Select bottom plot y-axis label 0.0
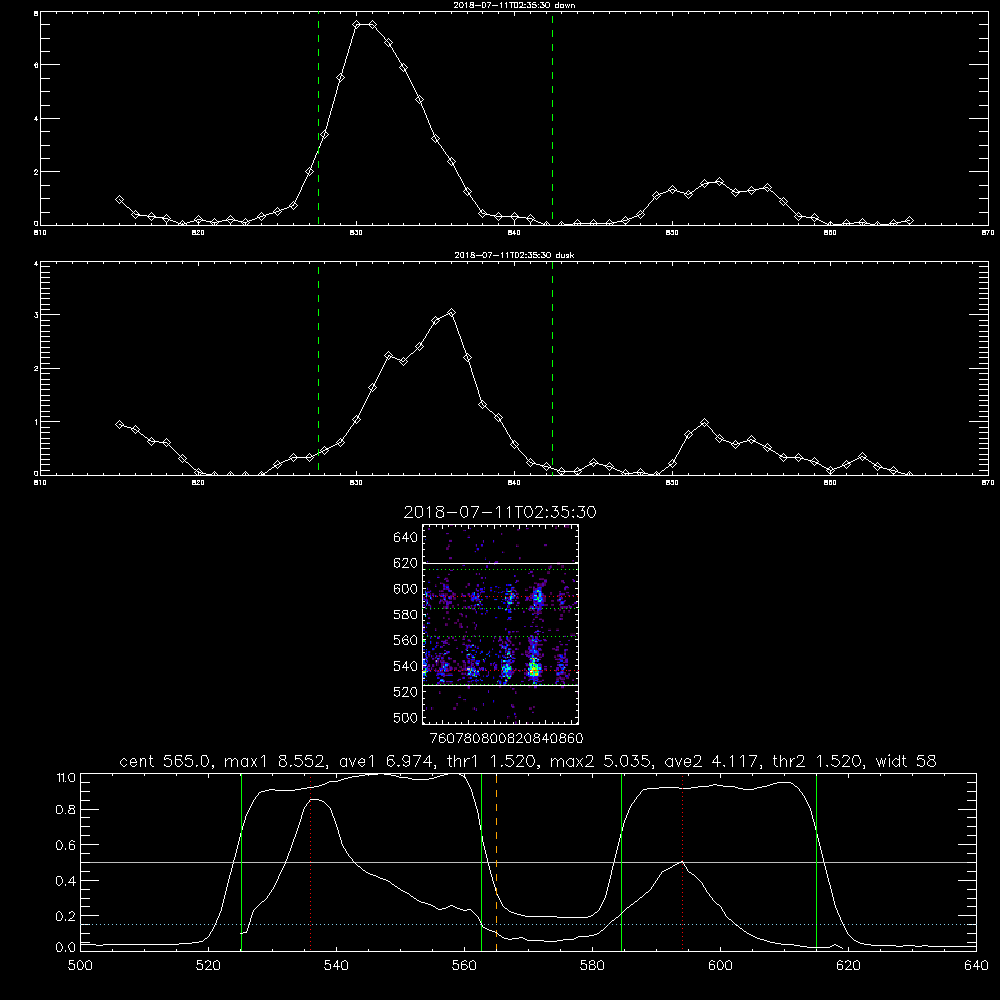 point(66,948)
